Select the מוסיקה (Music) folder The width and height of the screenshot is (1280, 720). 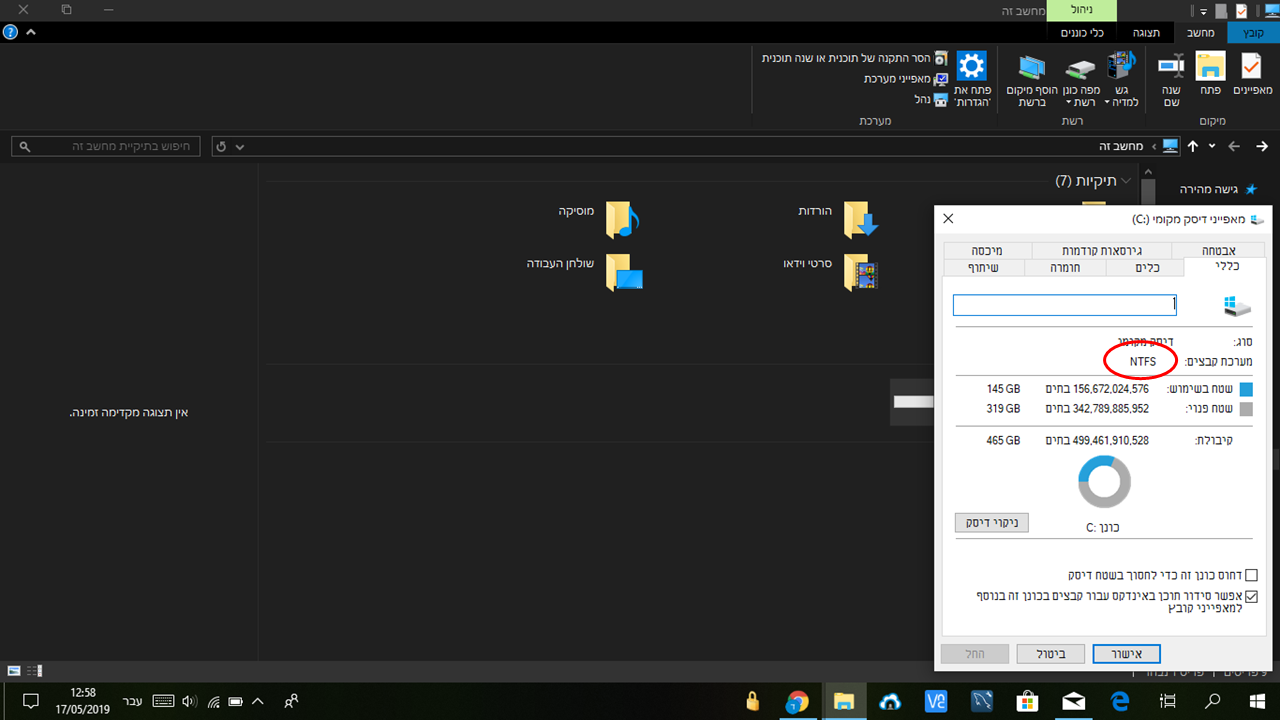click(598, 219)
